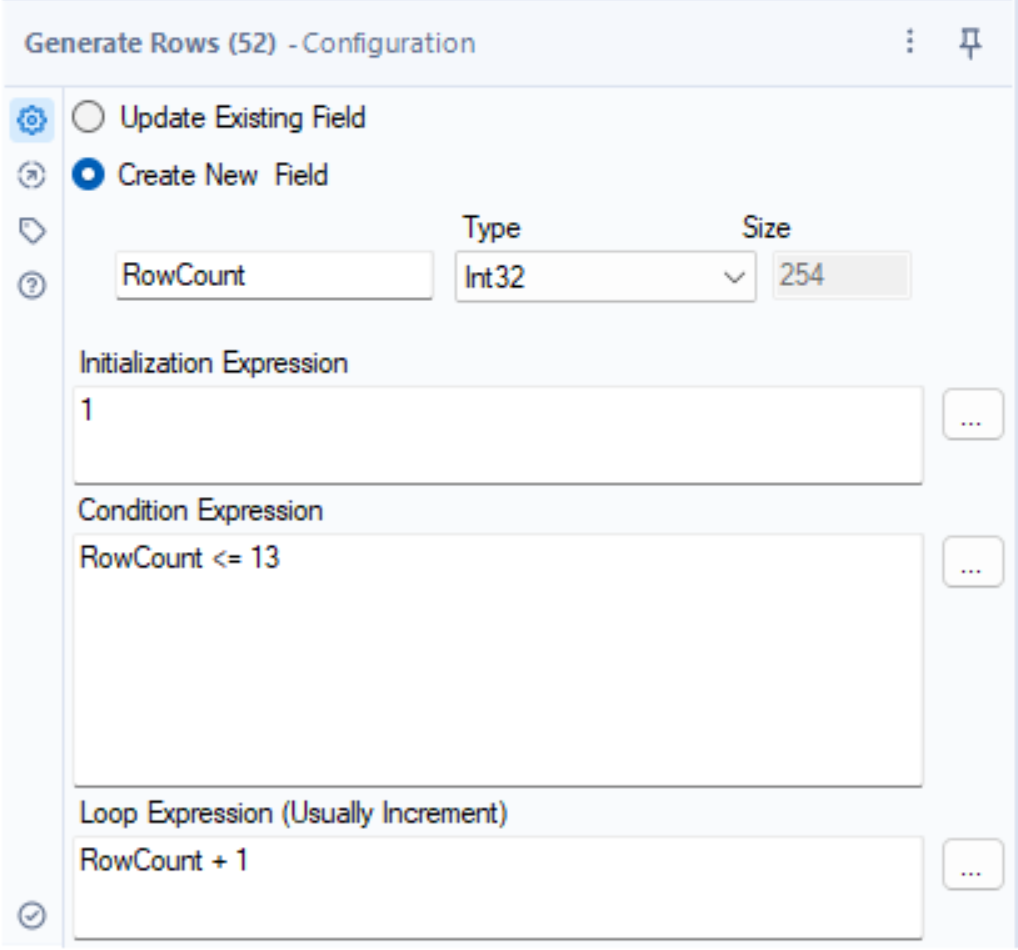
Task: Click the RowCount field name input
Action: click(x=274, y=275)
